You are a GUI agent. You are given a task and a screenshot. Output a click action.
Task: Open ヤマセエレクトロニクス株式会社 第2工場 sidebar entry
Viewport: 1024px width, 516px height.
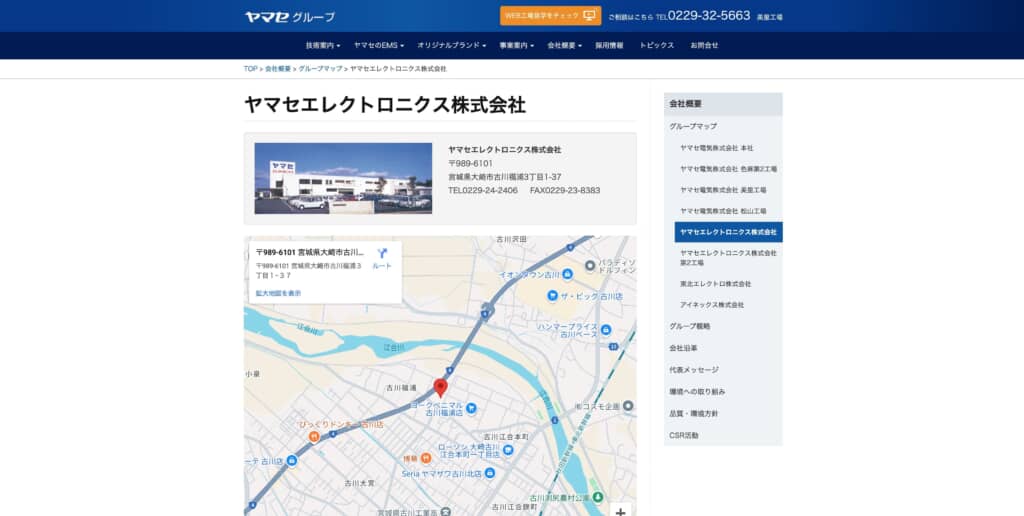(728, 257)
